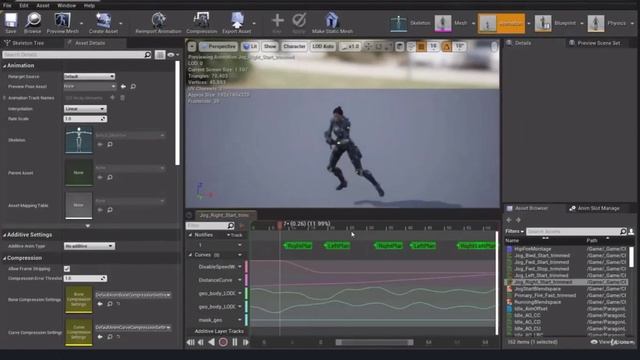
Task: Toggle grid snapping in viewport toolbar
Action: [421, 47]
